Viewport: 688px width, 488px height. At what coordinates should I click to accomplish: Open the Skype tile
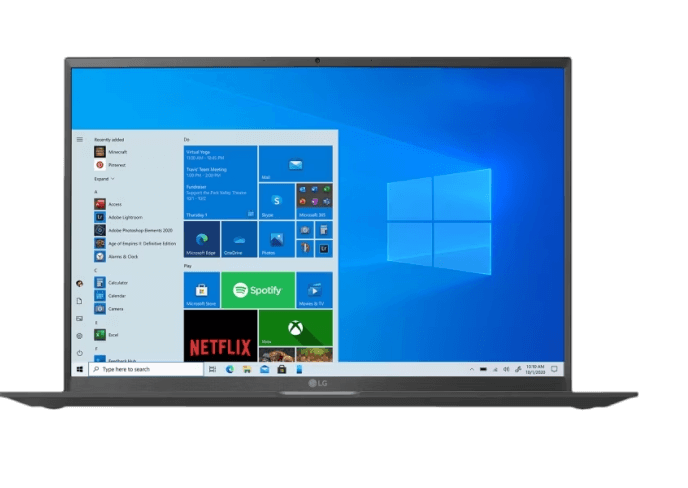(276, 200)
